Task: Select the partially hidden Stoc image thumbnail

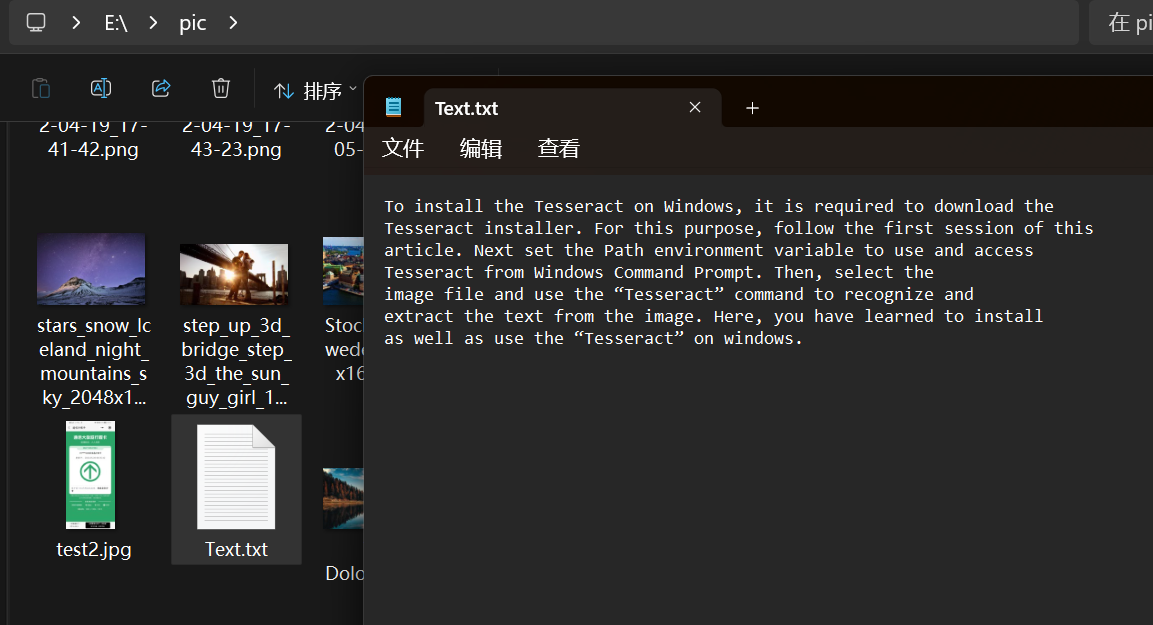Action: pos(343,271)
